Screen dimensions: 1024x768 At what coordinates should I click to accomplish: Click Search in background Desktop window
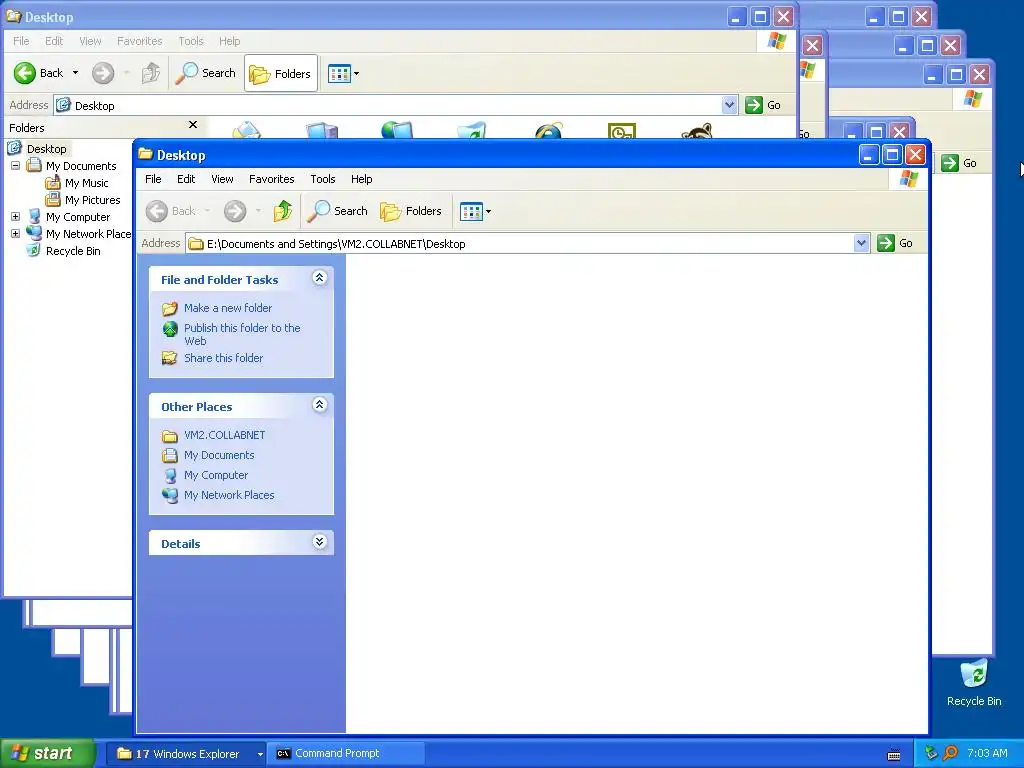click(x=205, y=73)
